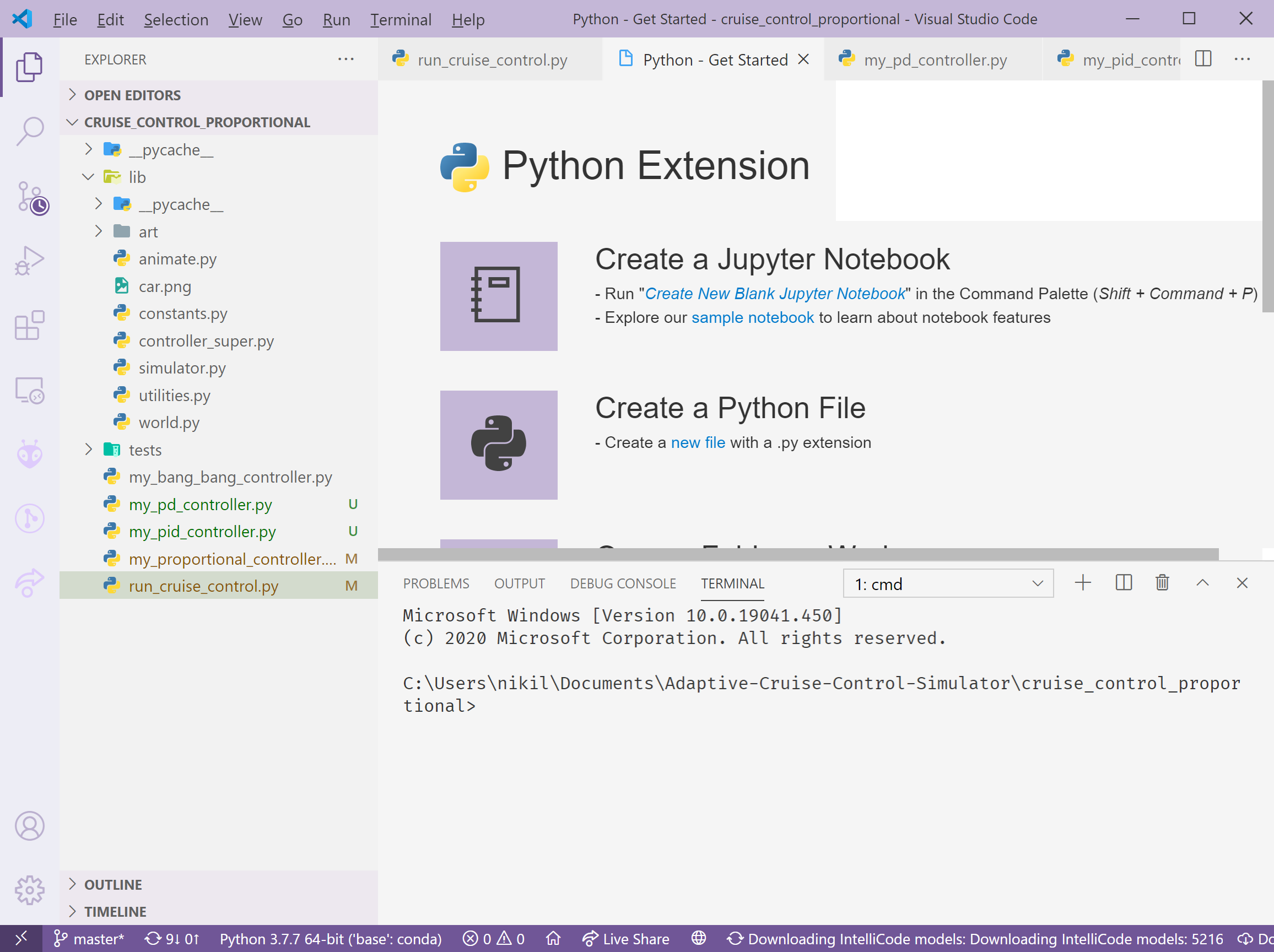
Task: Click 'Create New Blank Jupyter Notebook' link
Action: click(775, 294)
